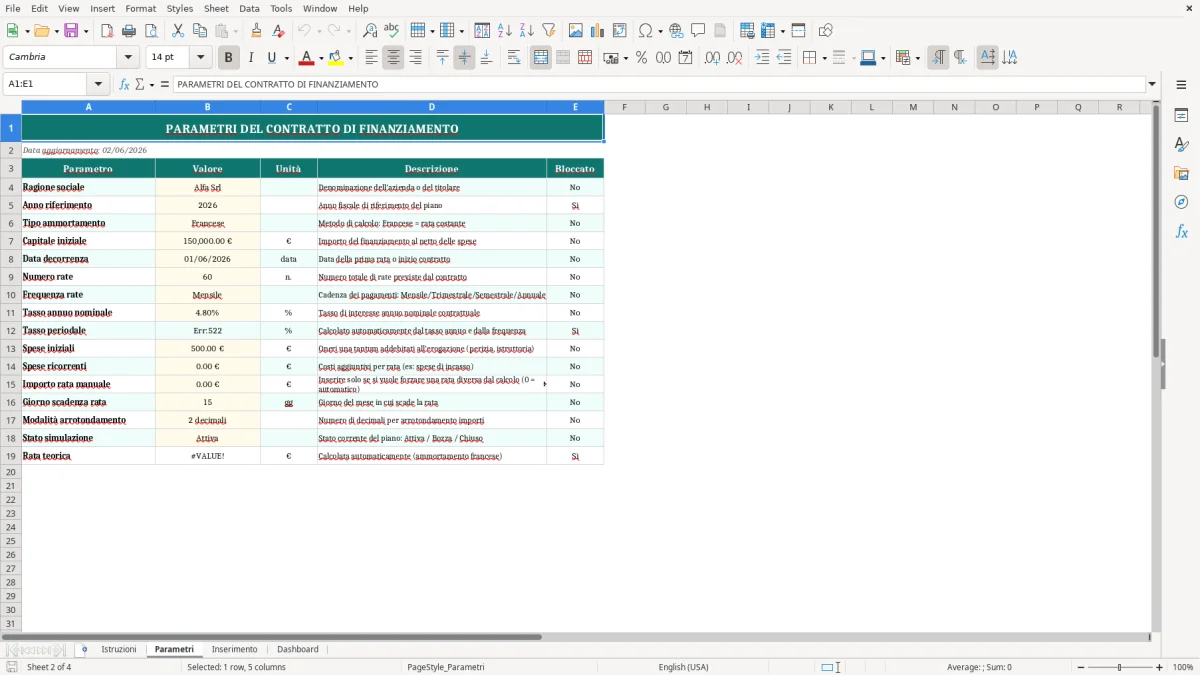Open the font size dropdown
Viewport: 1200px width, 675px height.
point(201,58)
